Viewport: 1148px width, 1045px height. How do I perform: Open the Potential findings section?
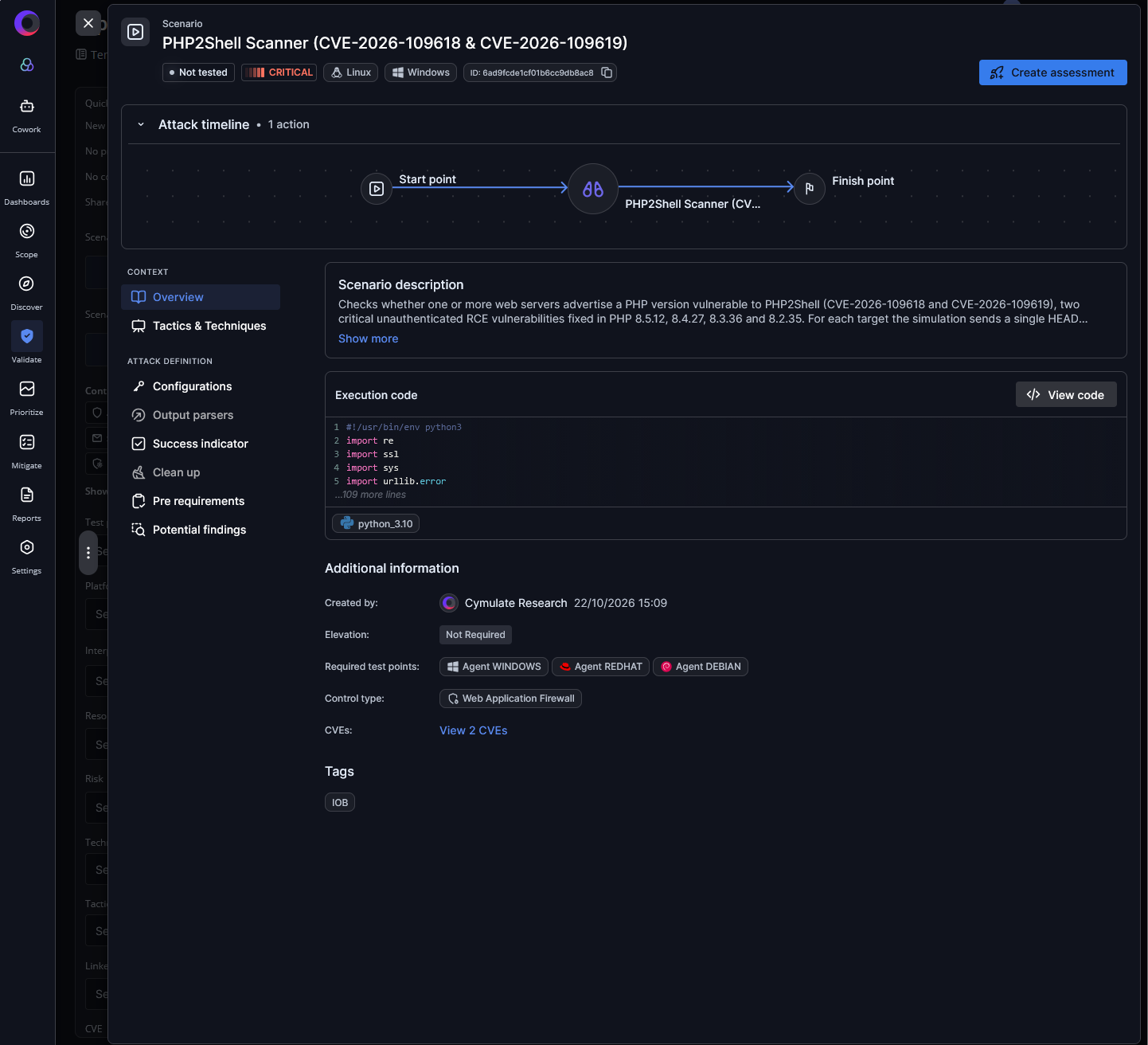point(201,530)
